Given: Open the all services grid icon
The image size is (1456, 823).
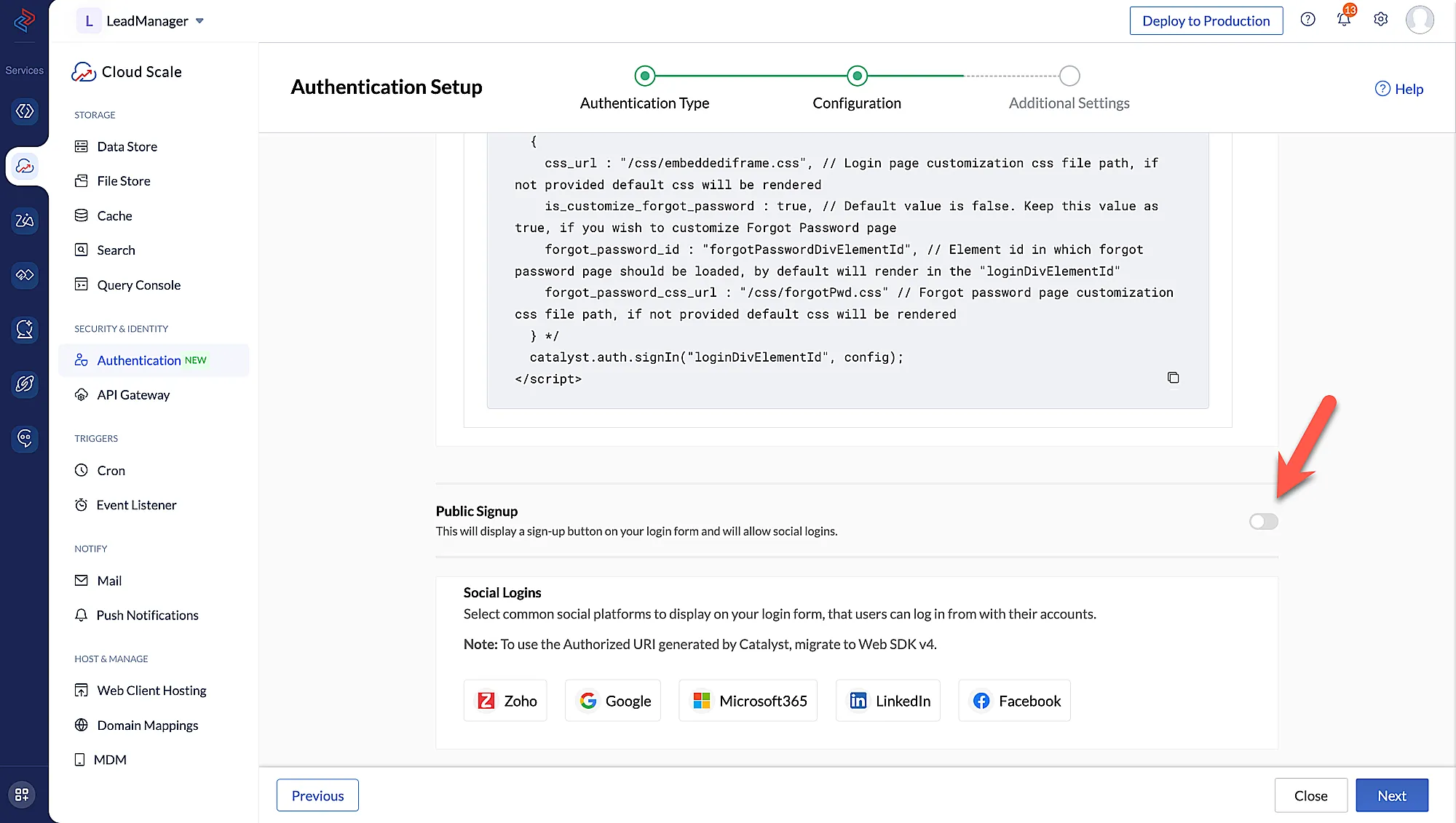Looking at the screenshot, I should [22, 794].
